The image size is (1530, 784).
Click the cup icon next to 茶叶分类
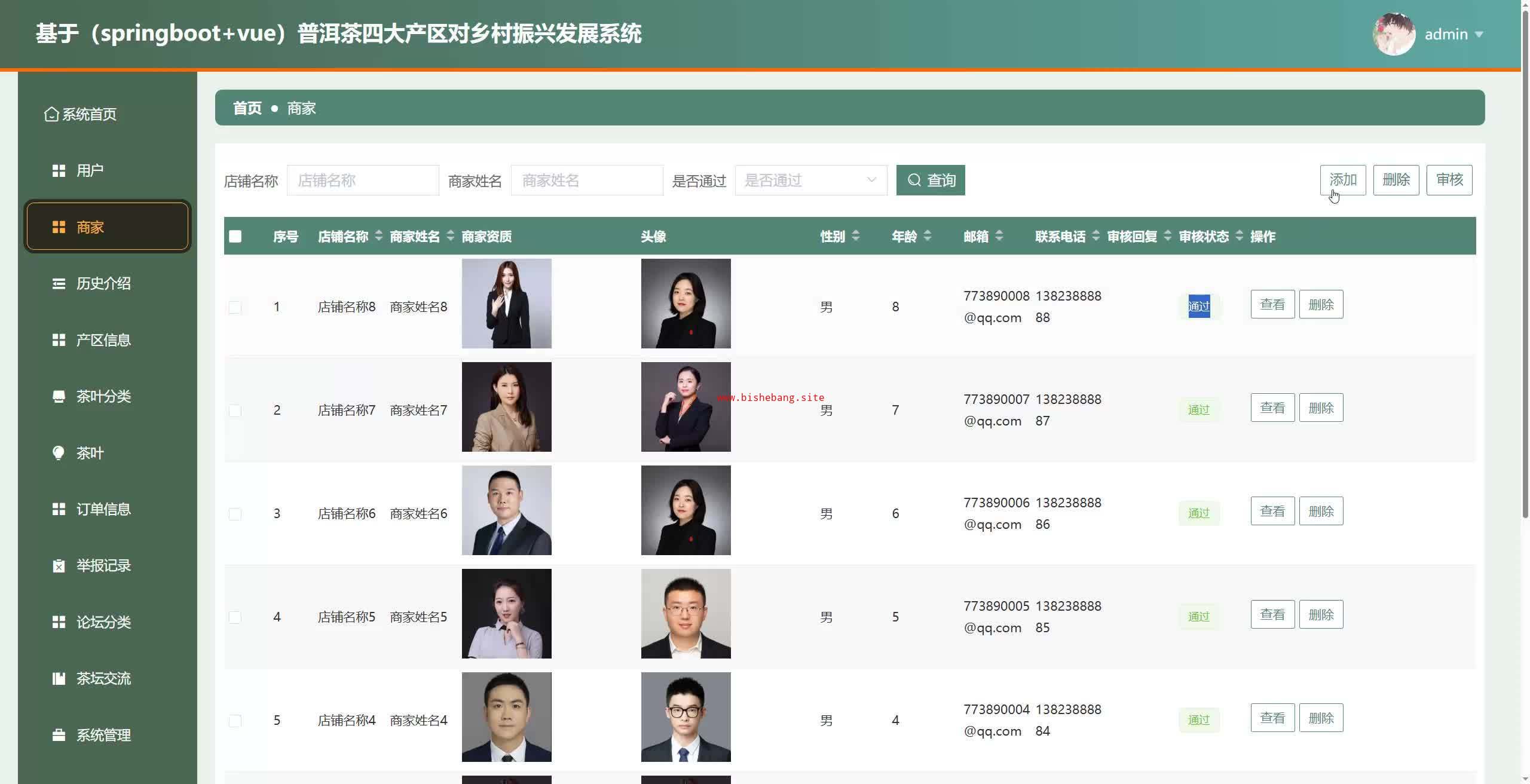click(59, 396)
